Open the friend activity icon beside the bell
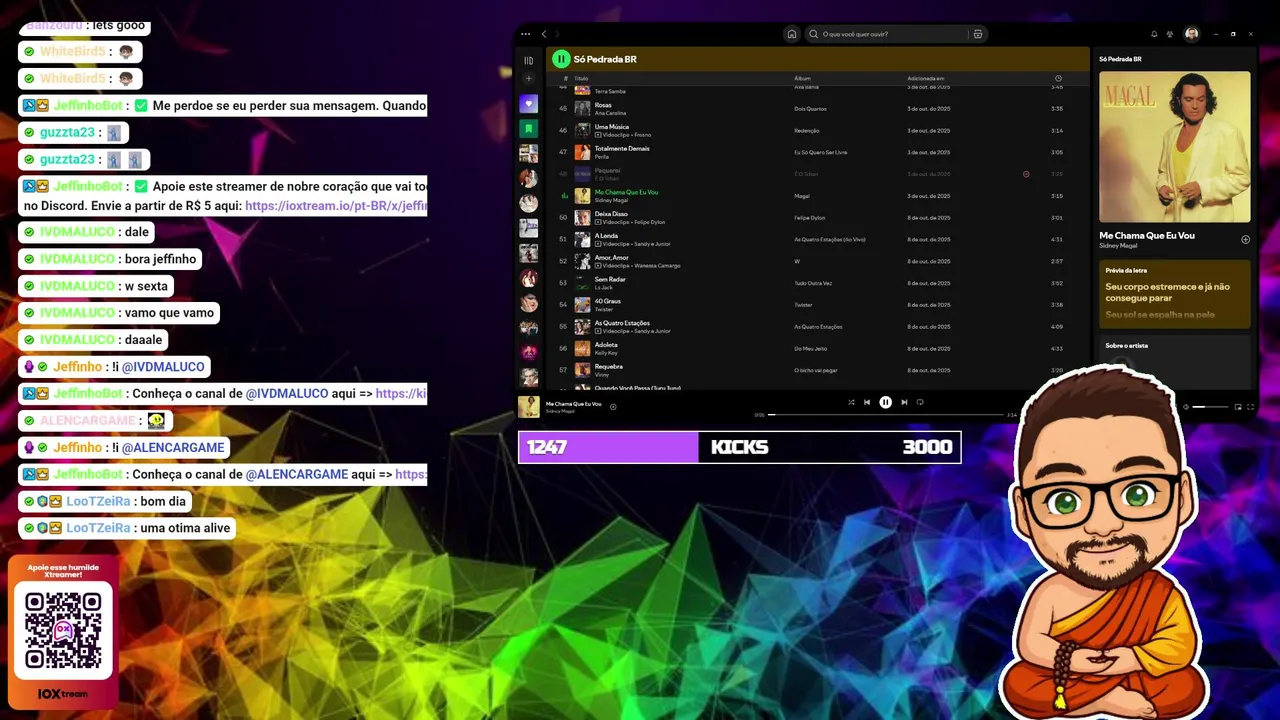The width and height of the screenshot is (1280, 720). [1170, 34]
